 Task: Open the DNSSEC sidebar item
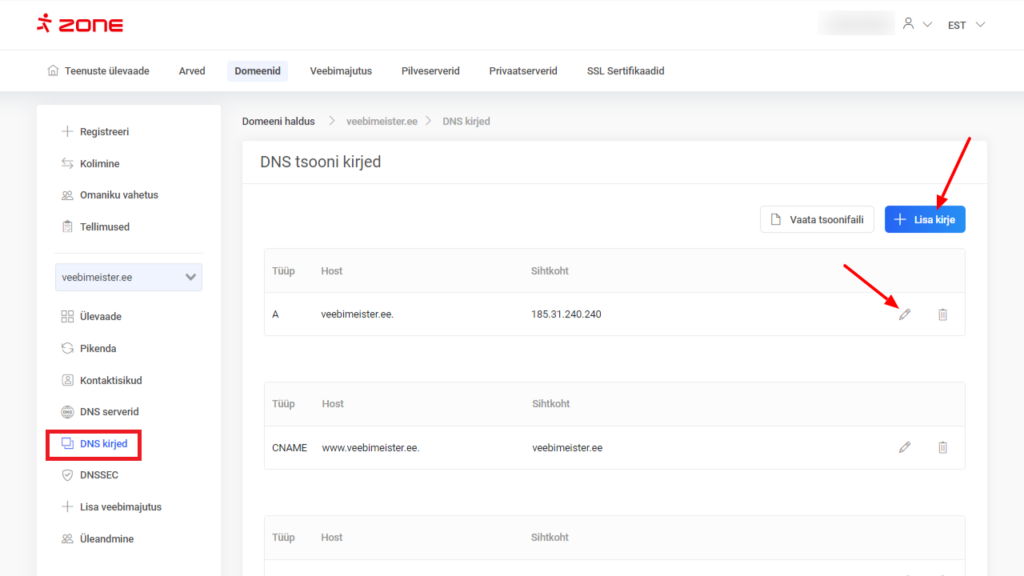coord(99,475)
